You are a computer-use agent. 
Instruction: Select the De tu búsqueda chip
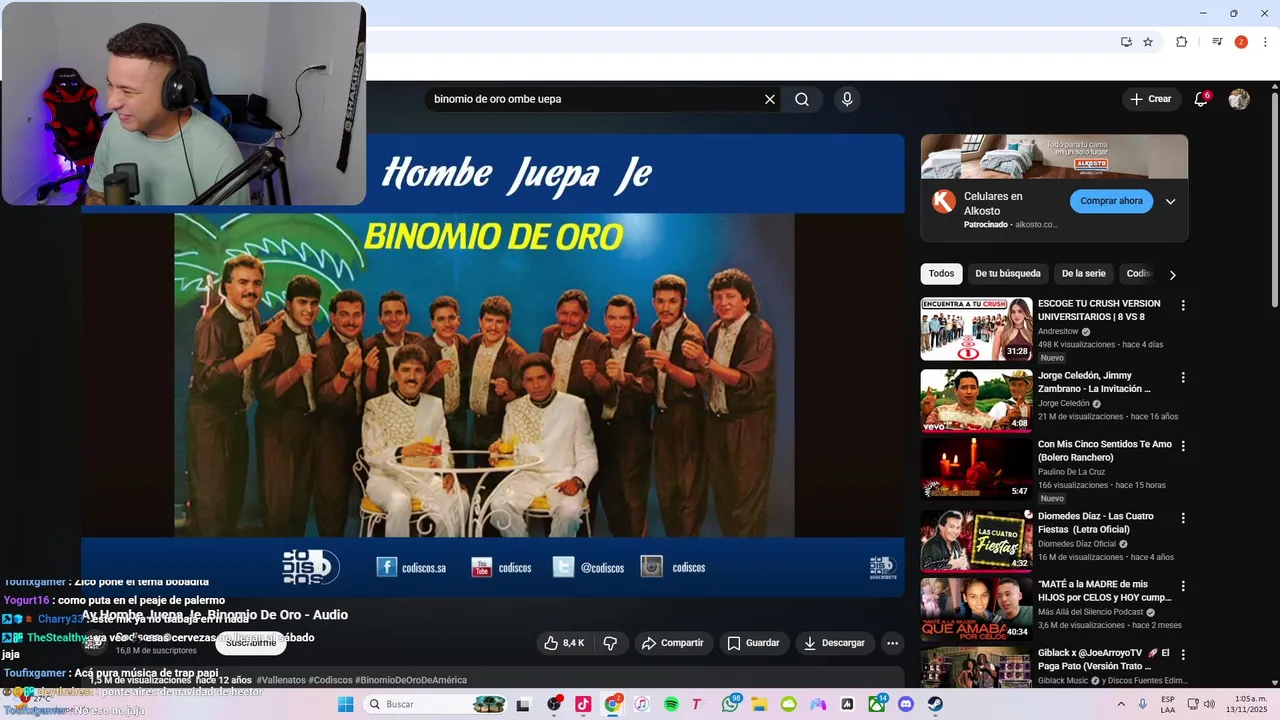pyautogui.click(x=1008, y=274)
